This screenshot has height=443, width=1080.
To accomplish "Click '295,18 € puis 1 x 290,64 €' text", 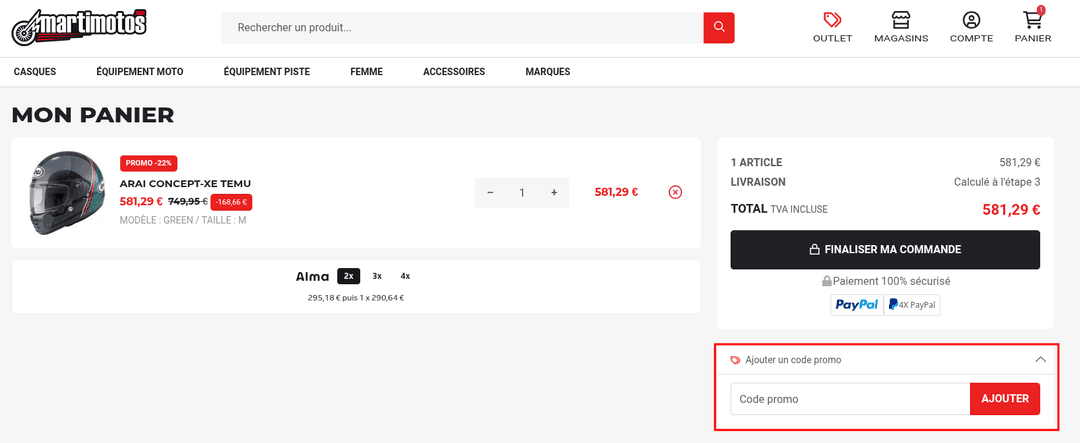I will 355,298.
